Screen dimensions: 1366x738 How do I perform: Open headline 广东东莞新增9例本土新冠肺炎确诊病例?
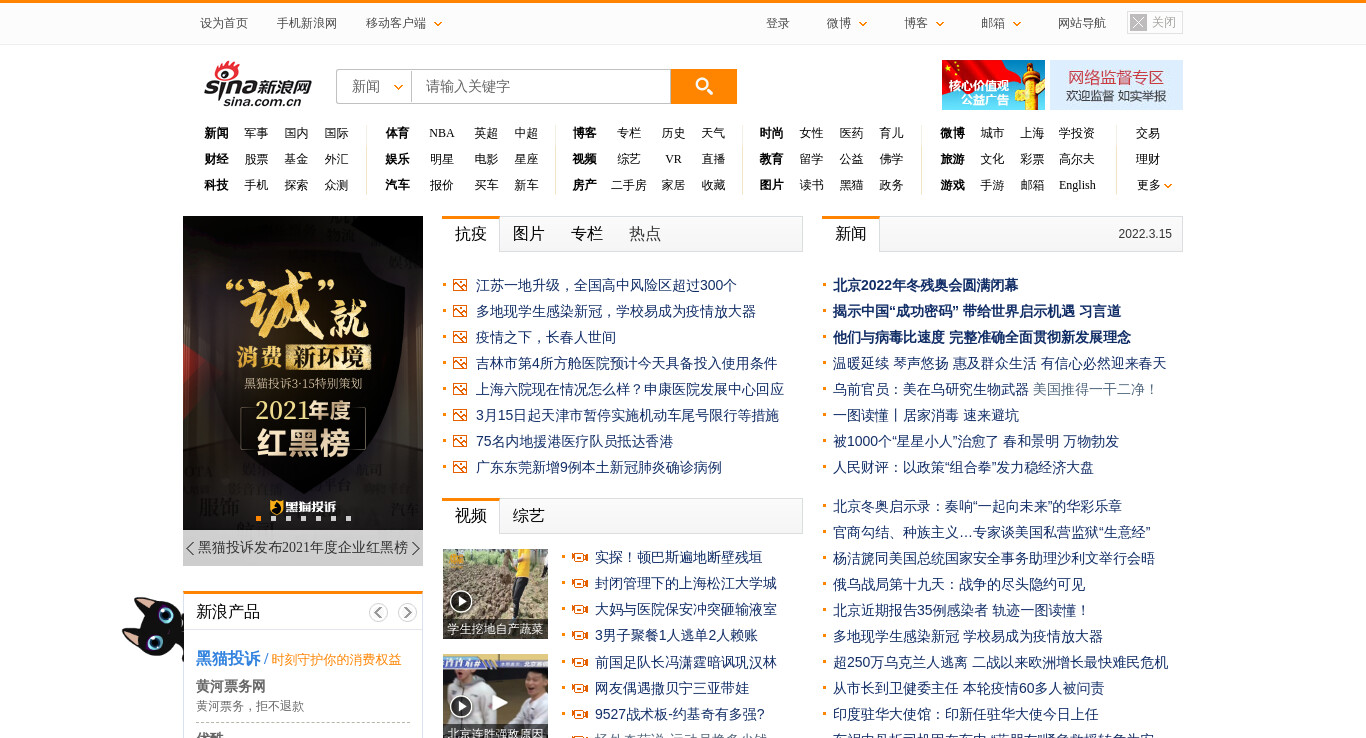598,467
